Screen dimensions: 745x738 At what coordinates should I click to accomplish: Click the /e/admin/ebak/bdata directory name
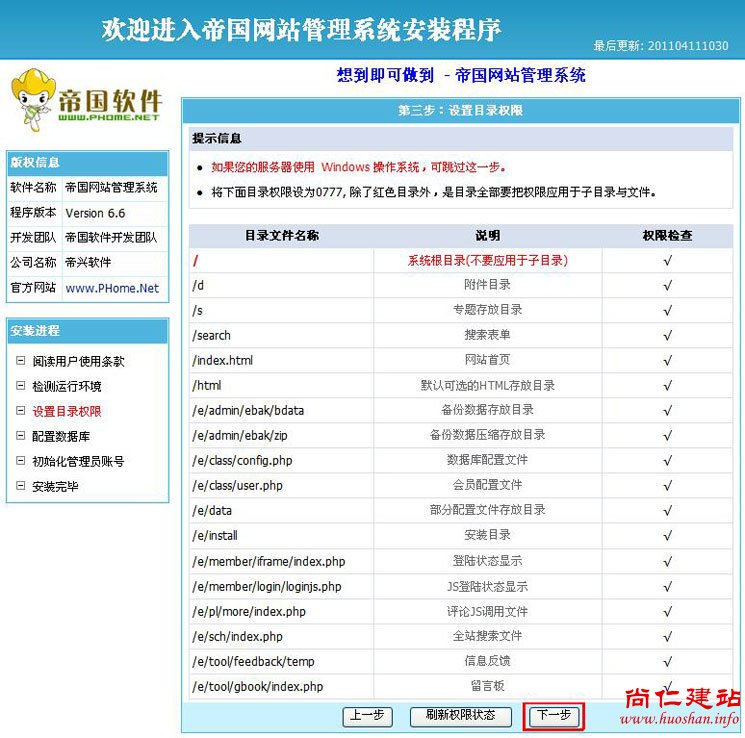(248, 410)
